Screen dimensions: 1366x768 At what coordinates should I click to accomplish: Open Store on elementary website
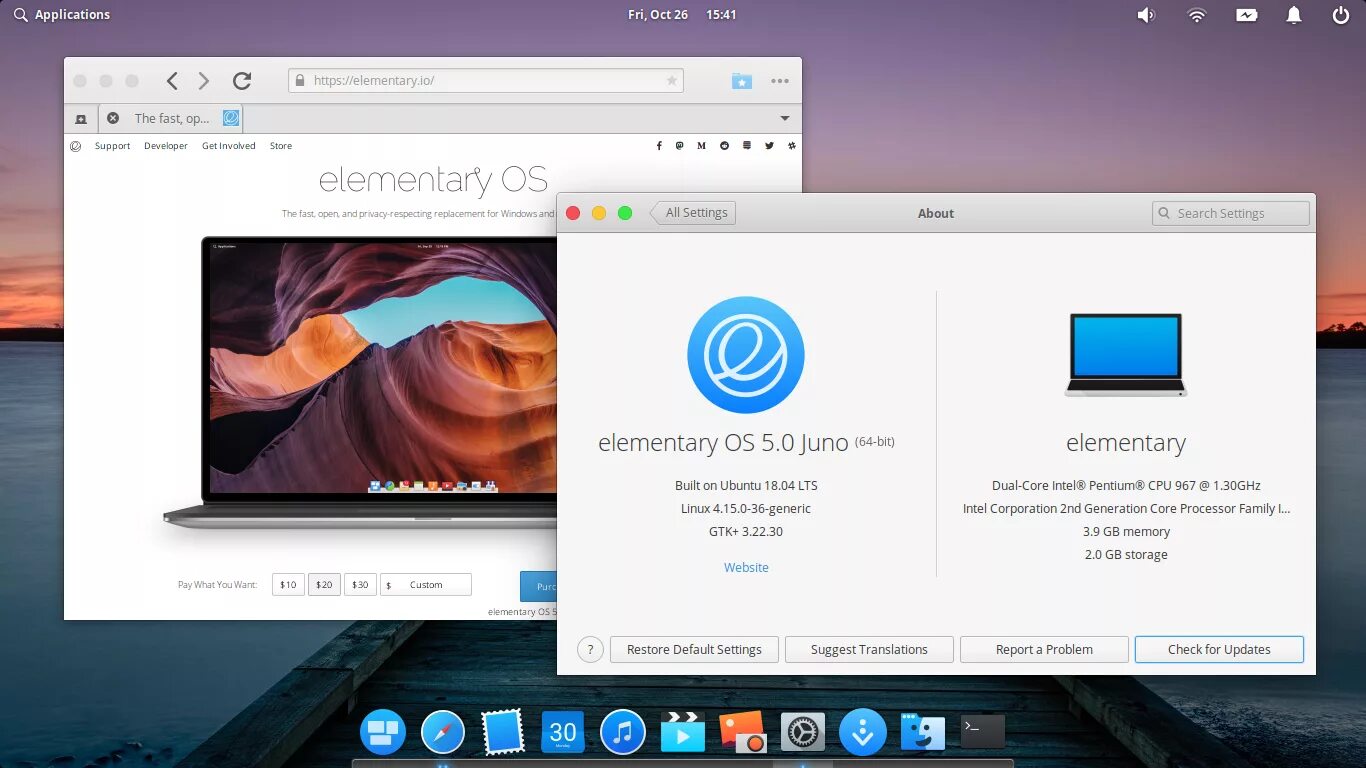(281, 146)
